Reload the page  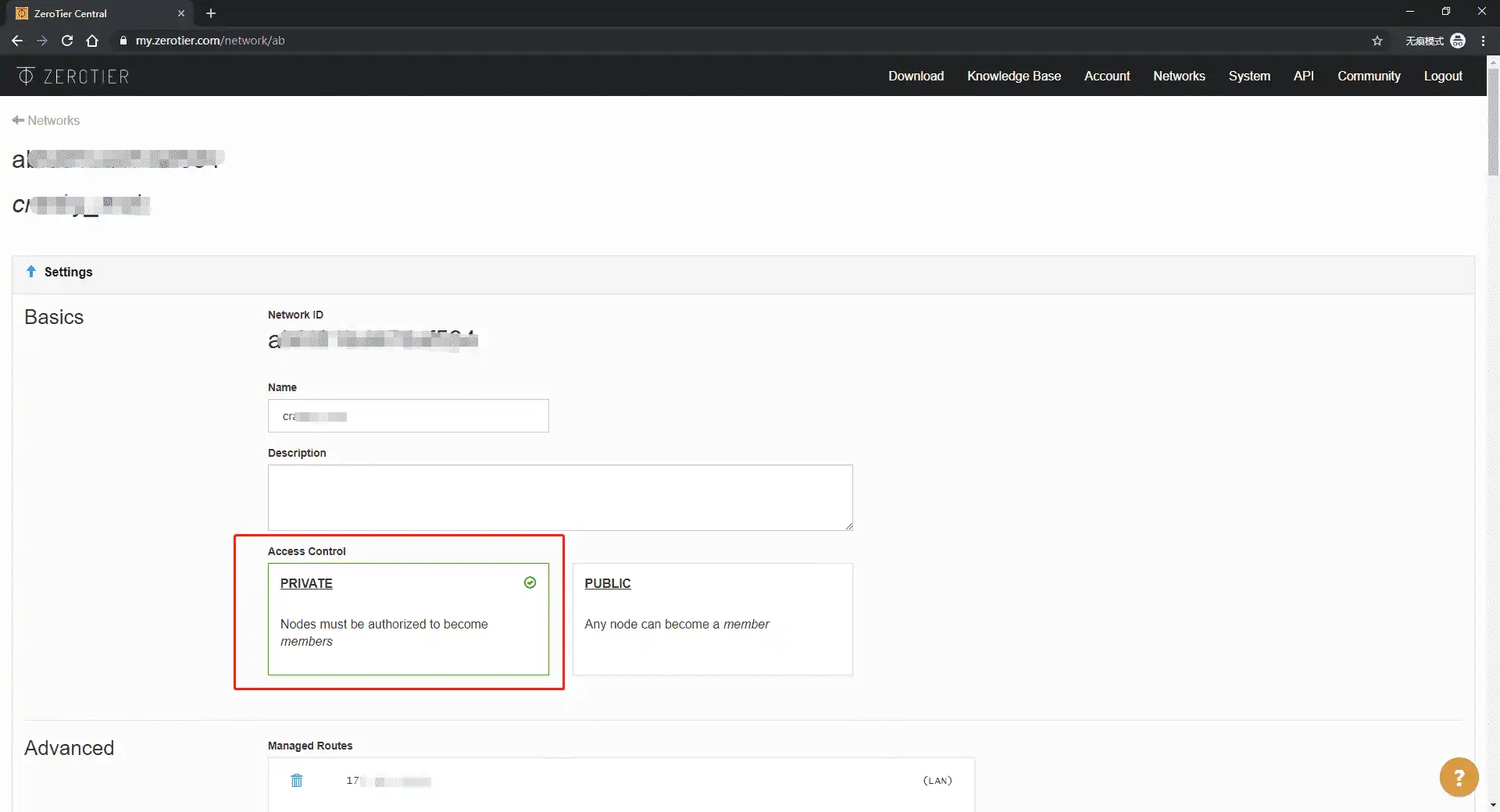click(67, 41)
